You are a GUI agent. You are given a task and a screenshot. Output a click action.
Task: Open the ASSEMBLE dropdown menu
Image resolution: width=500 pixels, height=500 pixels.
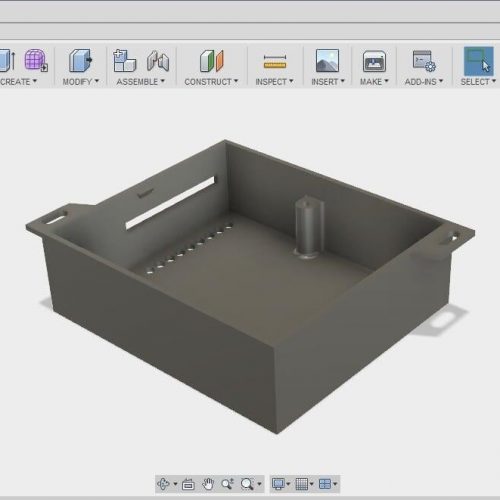pos(140,82)
